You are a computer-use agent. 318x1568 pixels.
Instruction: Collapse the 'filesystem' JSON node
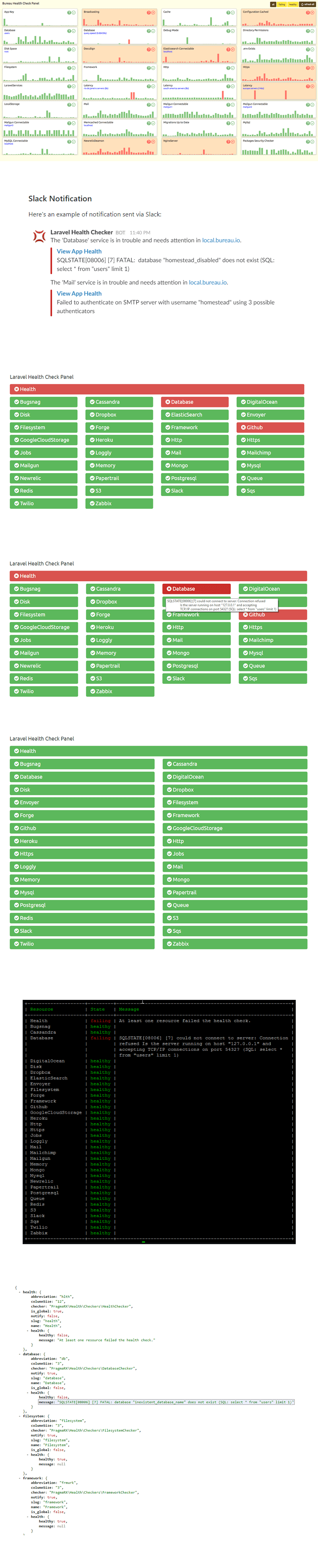click(19, 1416)
